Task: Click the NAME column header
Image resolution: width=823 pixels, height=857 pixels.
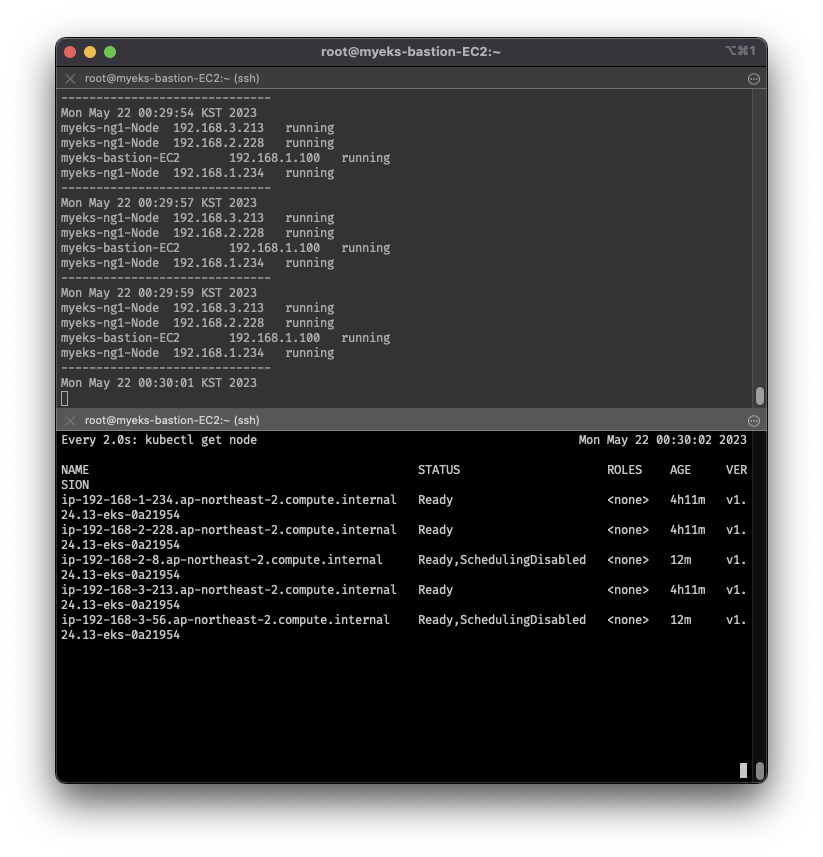Action: 75,470
